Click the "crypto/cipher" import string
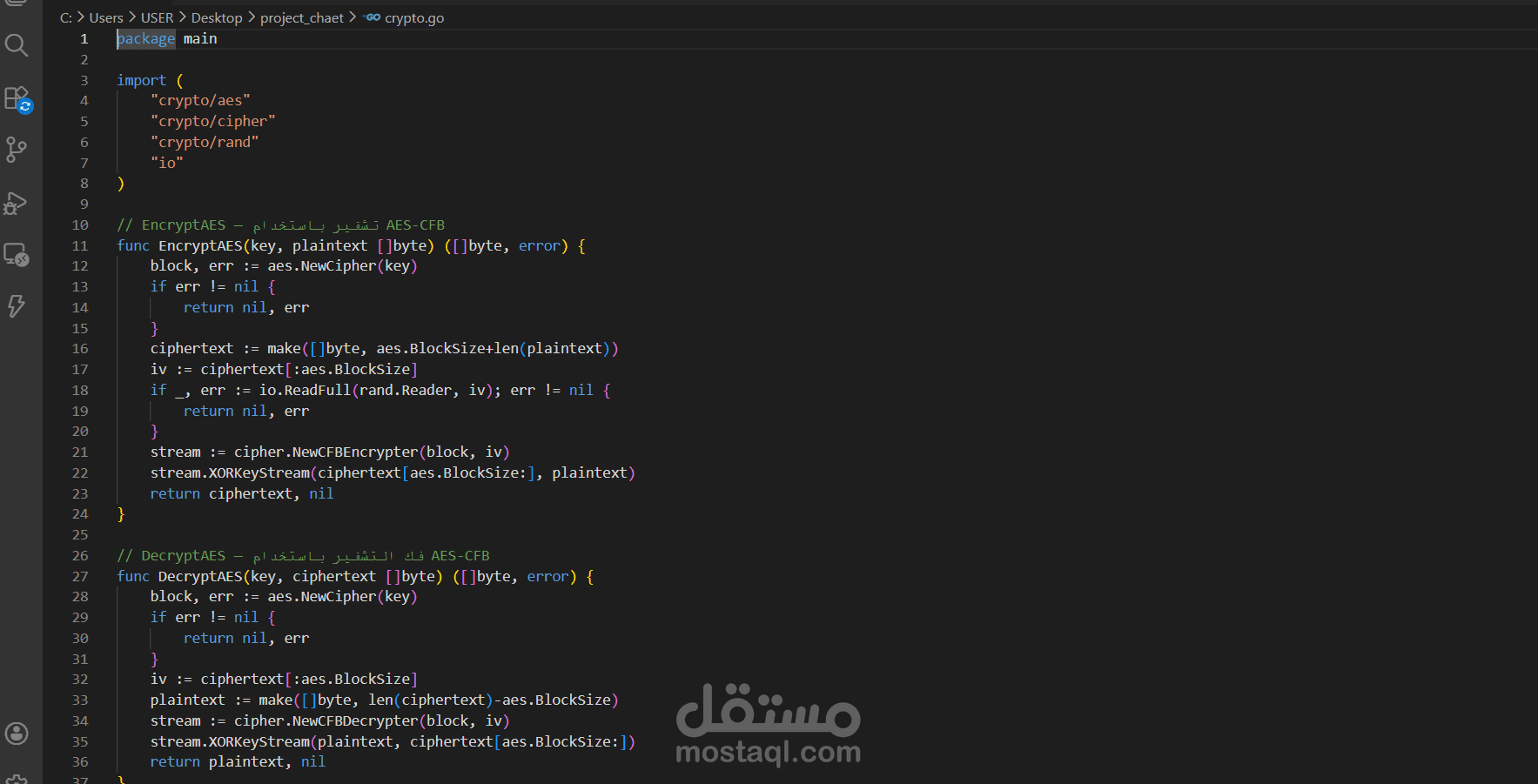The height and width of the screenshot is (784, 1538). (x=213, y=121)
